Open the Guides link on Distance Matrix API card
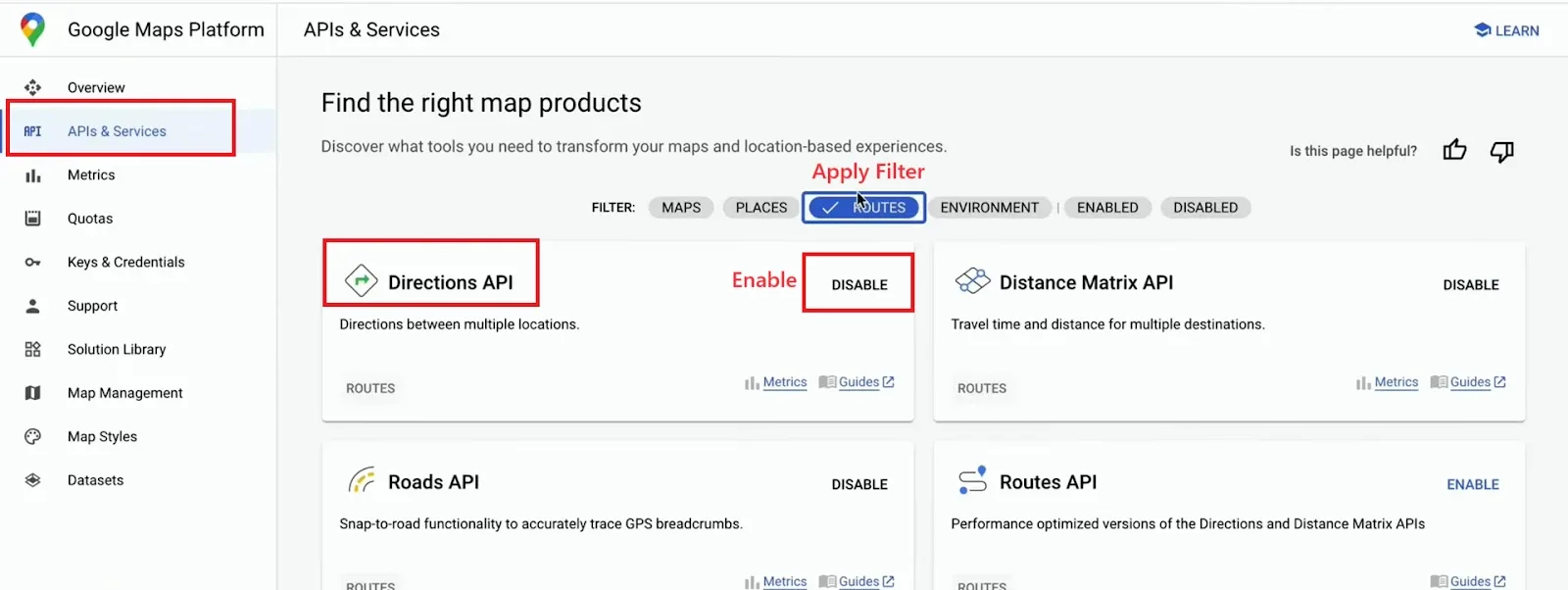1568x590 pixels. click(x=1470, y=382)
